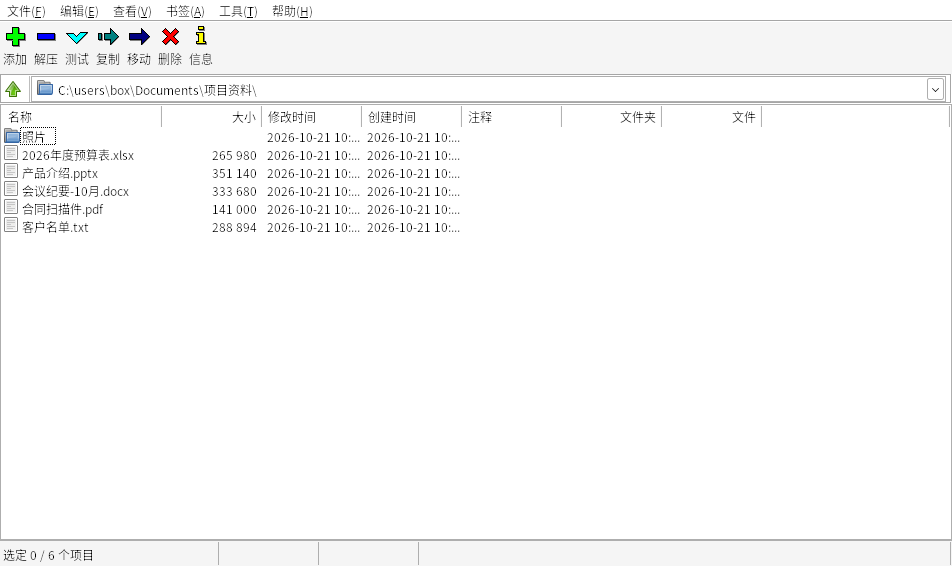The image size is (952, 566).
Task: Open the 编辑(E) menu
Action: point(79,12)
